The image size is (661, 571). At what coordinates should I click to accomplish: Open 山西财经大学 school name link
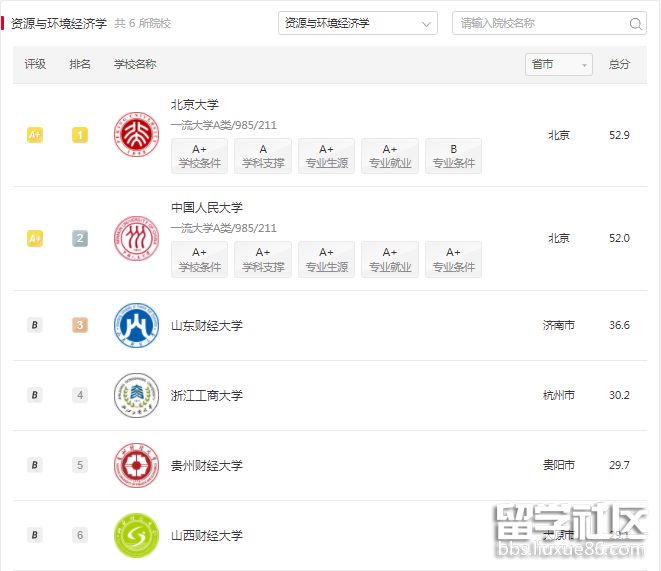[x=207, y=536]
